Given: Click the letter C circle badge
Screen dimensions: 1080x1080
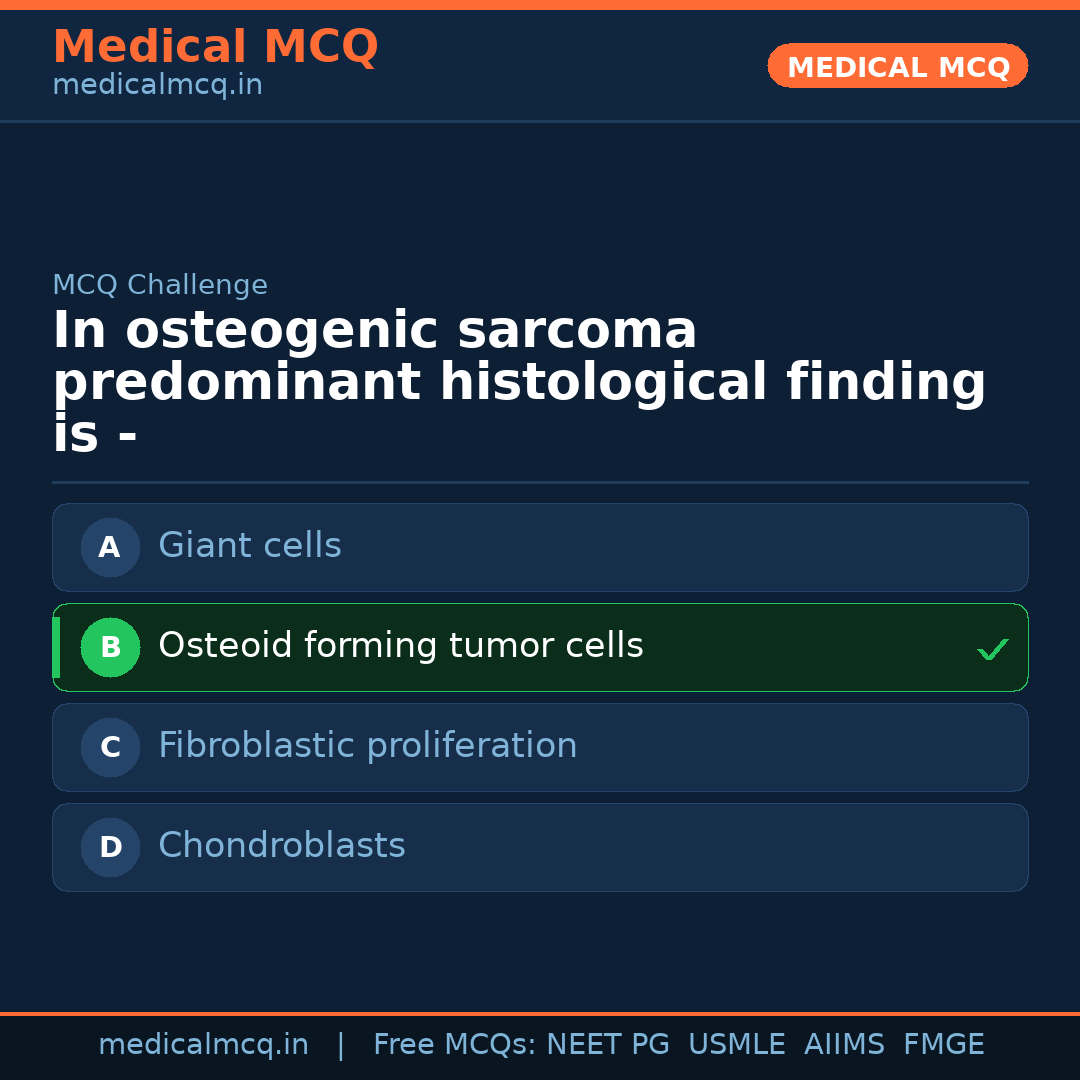Looking at the screenshot, I should pyautogui.click(x=110, y=747).
